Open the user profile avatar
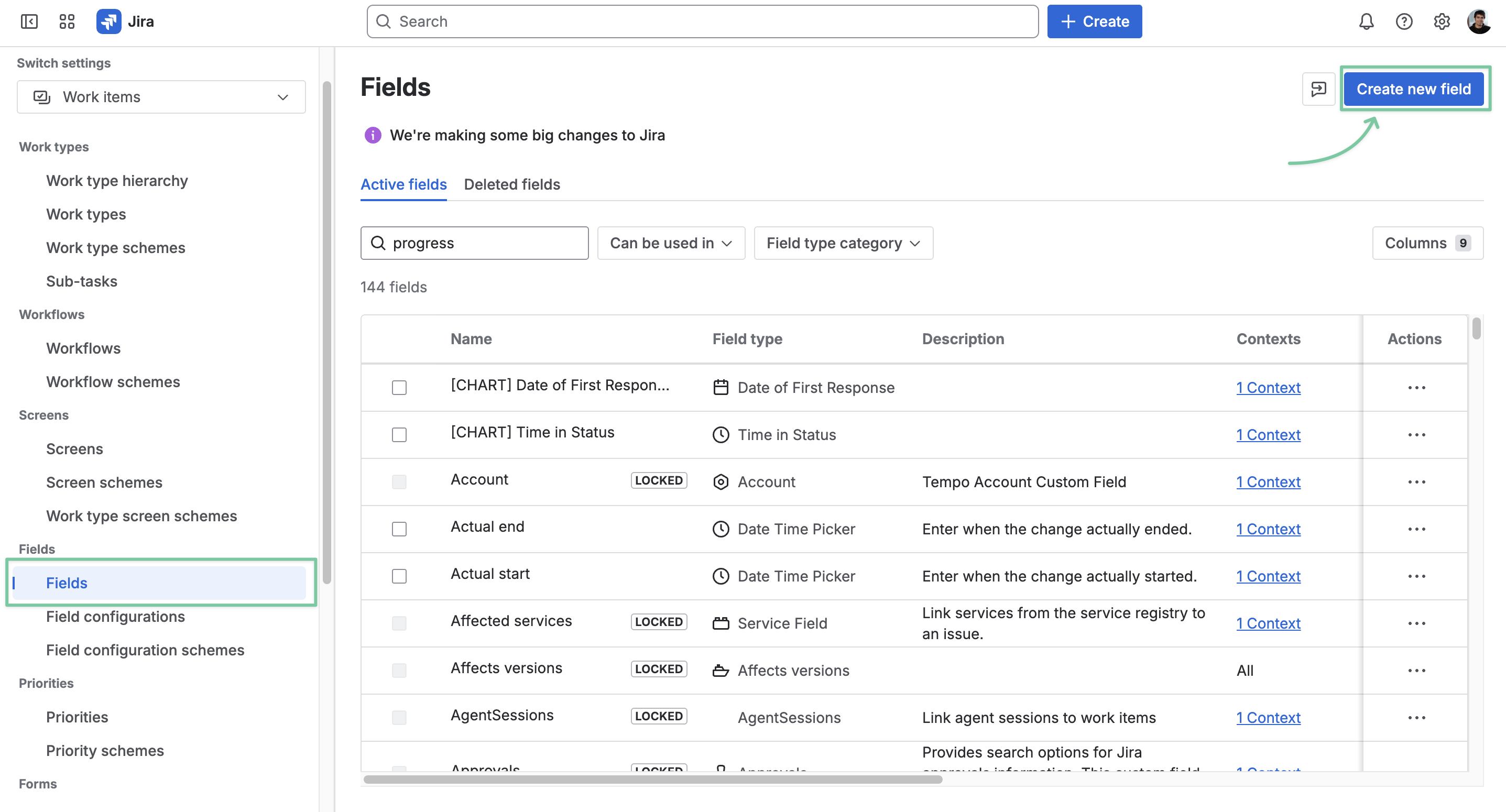The image size is (1506, 812). pyautogui.click(x=1479, y=21)
